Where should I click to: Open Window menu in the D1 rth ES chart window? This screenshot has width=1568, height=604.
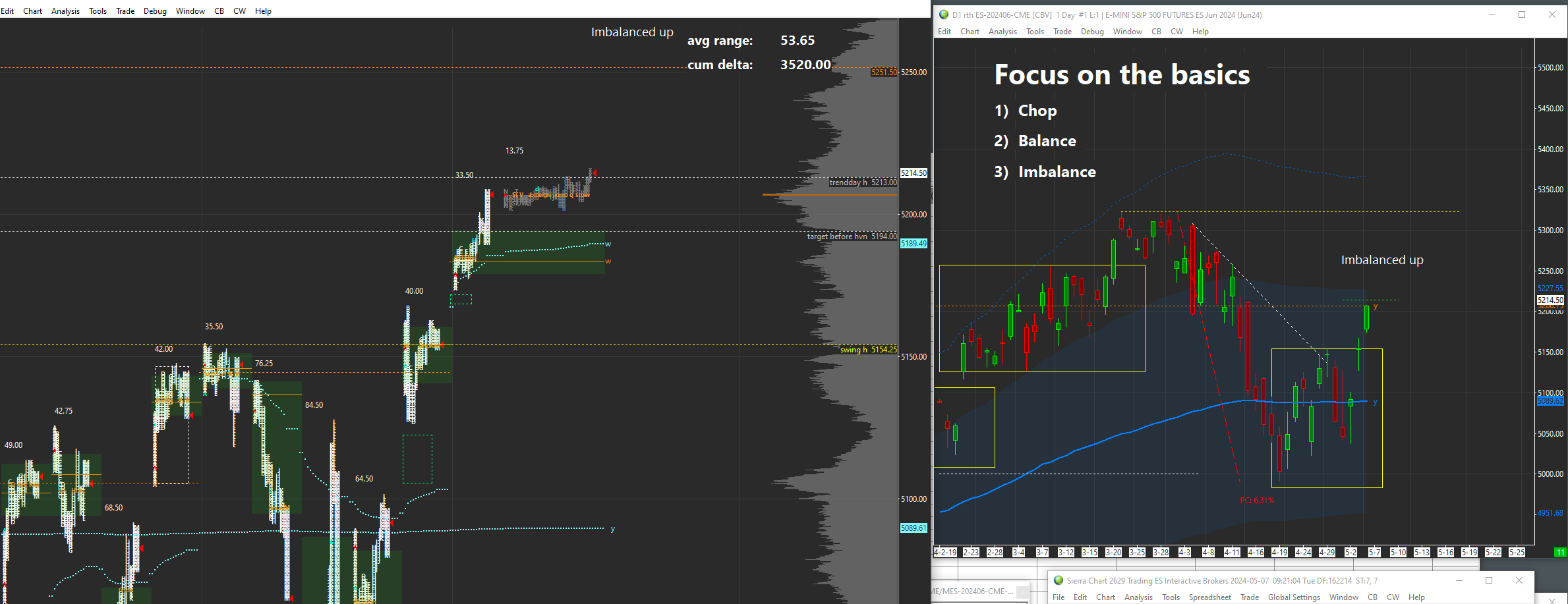pyautogui.click(x=1128, y=32)
